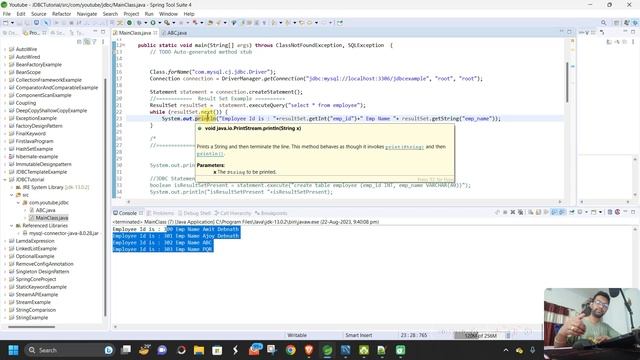Screen dimensions: 640x360
Task: Click the Open Perspective icon at top right
Action: tap(616, 23)
